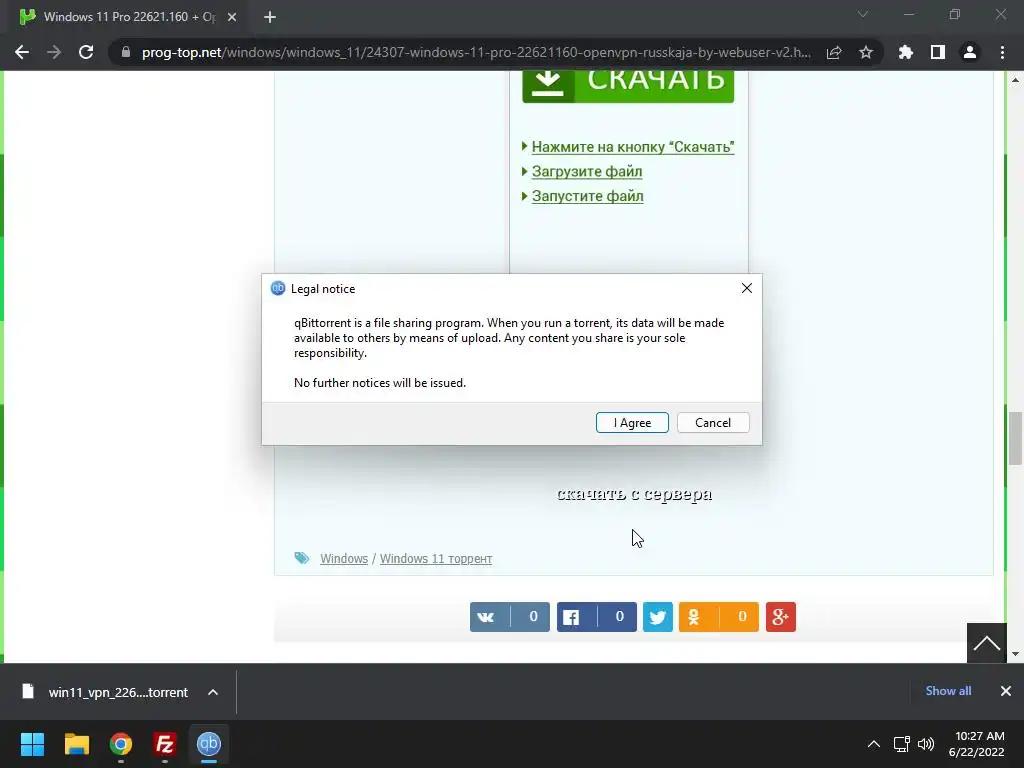1024x768 pixels.
Task: Open the Chrome three-dot menu
Action: (1002, 52)
